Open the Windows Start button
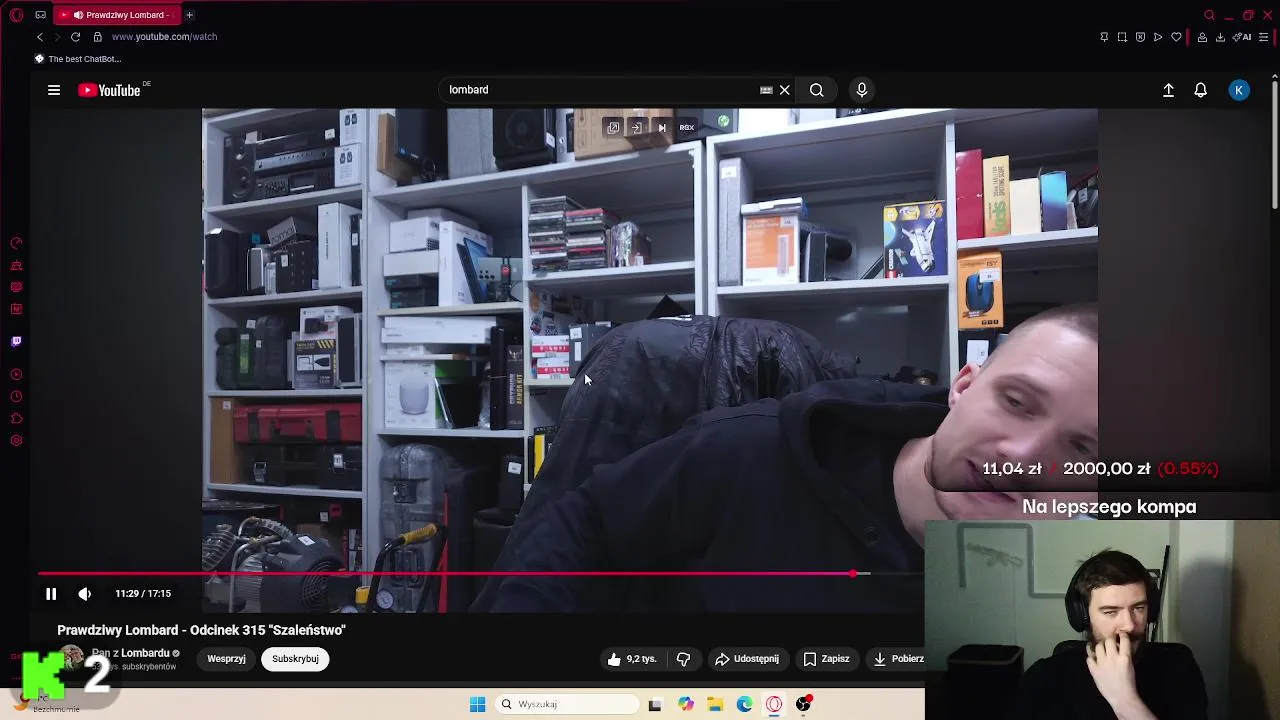Screen dimensions: 1280x720 [x=478, y=704]
